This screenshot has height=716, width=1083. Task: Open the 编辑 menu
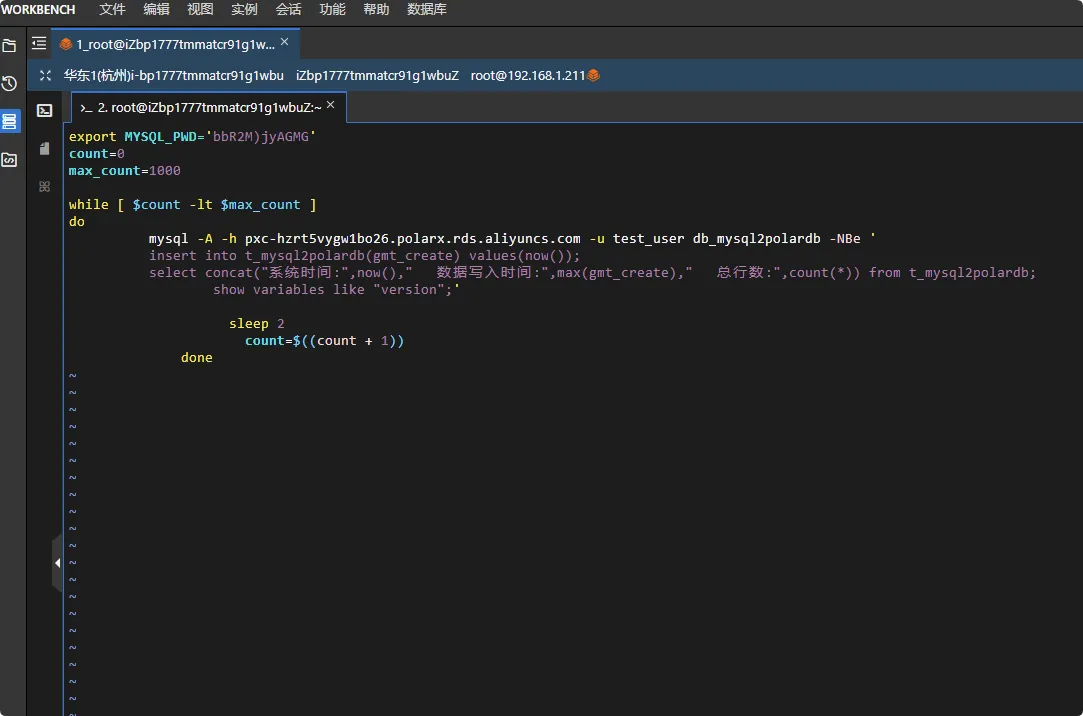(157, 9)
